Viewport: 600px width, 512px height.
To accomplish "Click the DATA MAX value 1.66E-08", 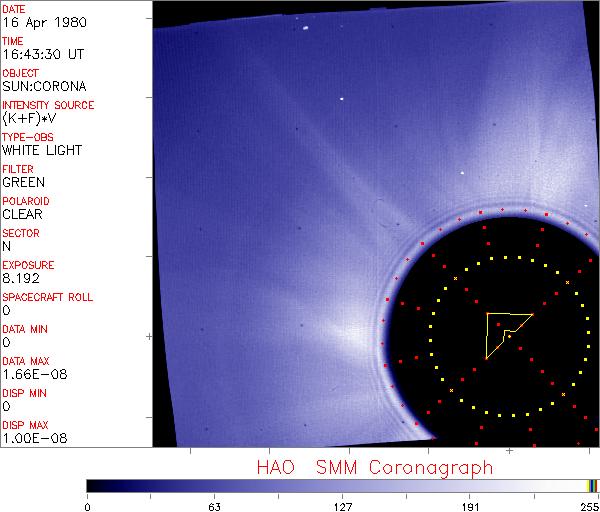I will click(31, 374).
